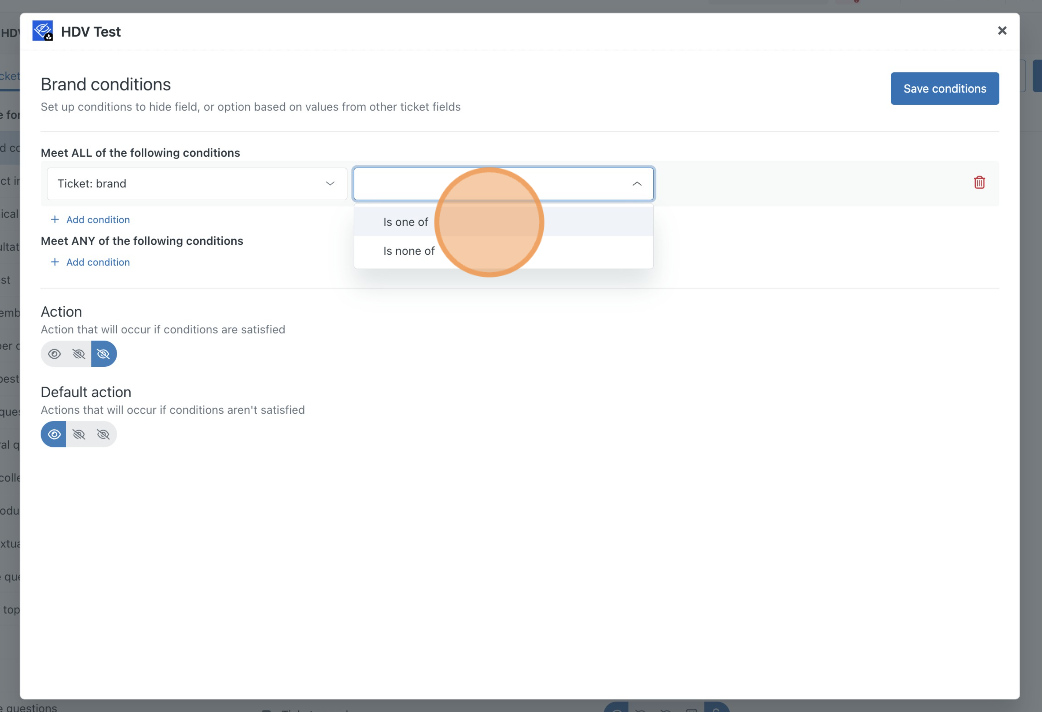1042x712 pixels.
Task: Select middle hidden-eye option under Action
Action: 79,354
